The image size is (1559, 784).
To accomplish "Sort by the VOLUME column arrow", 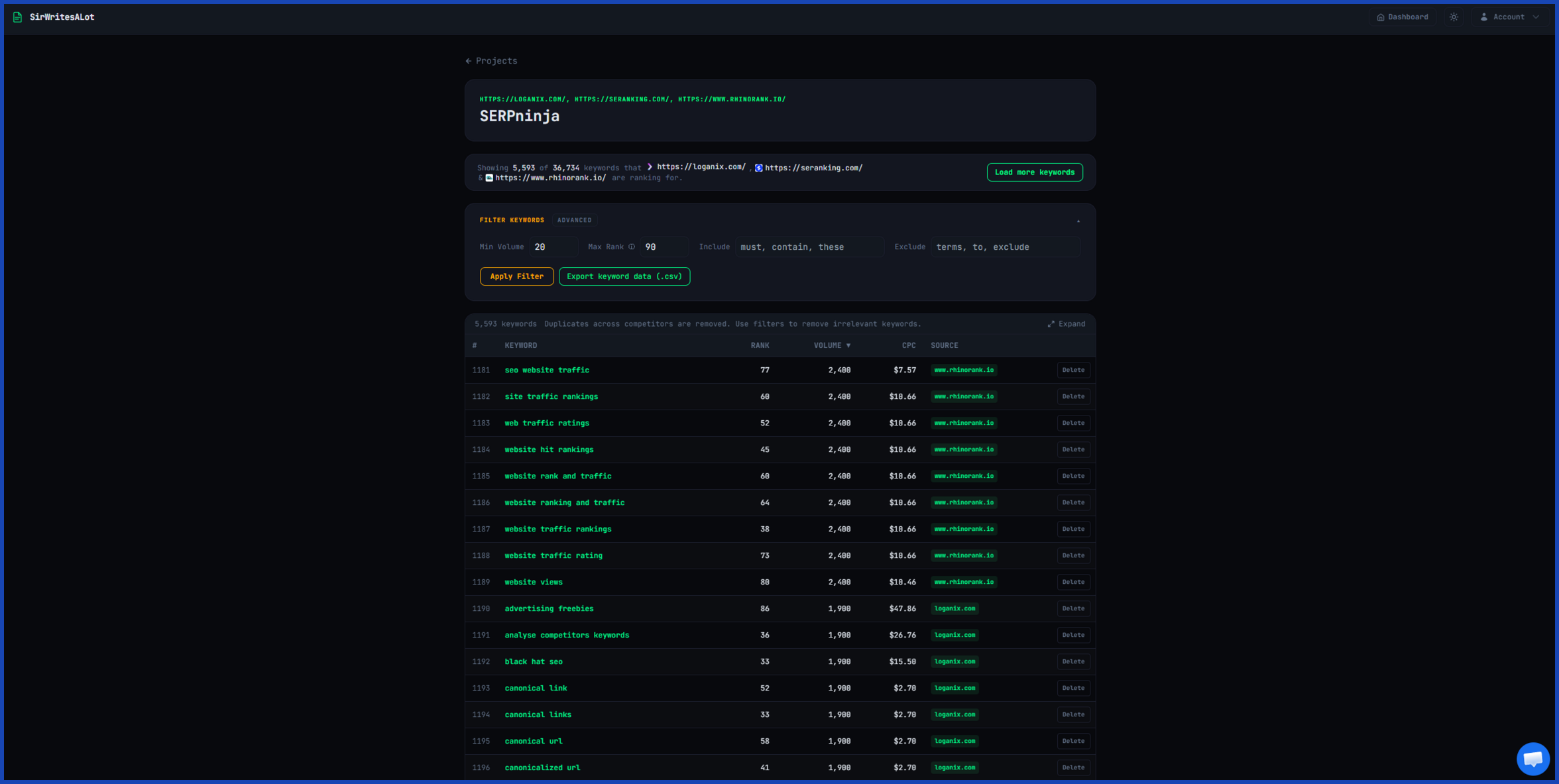I will click(848, 346).
